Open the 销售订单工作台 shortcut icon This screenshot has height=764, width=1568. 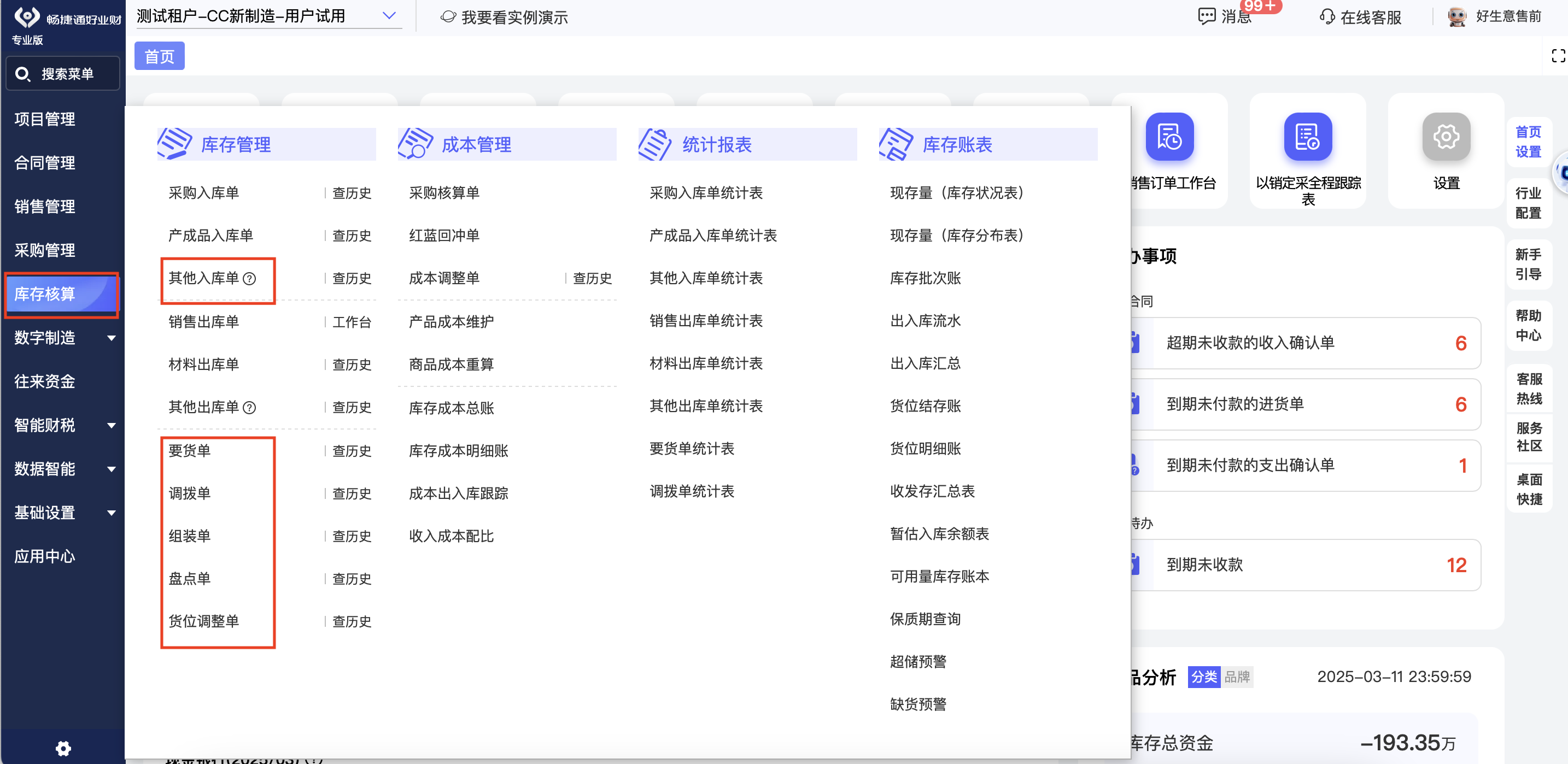coord(1169,136)
